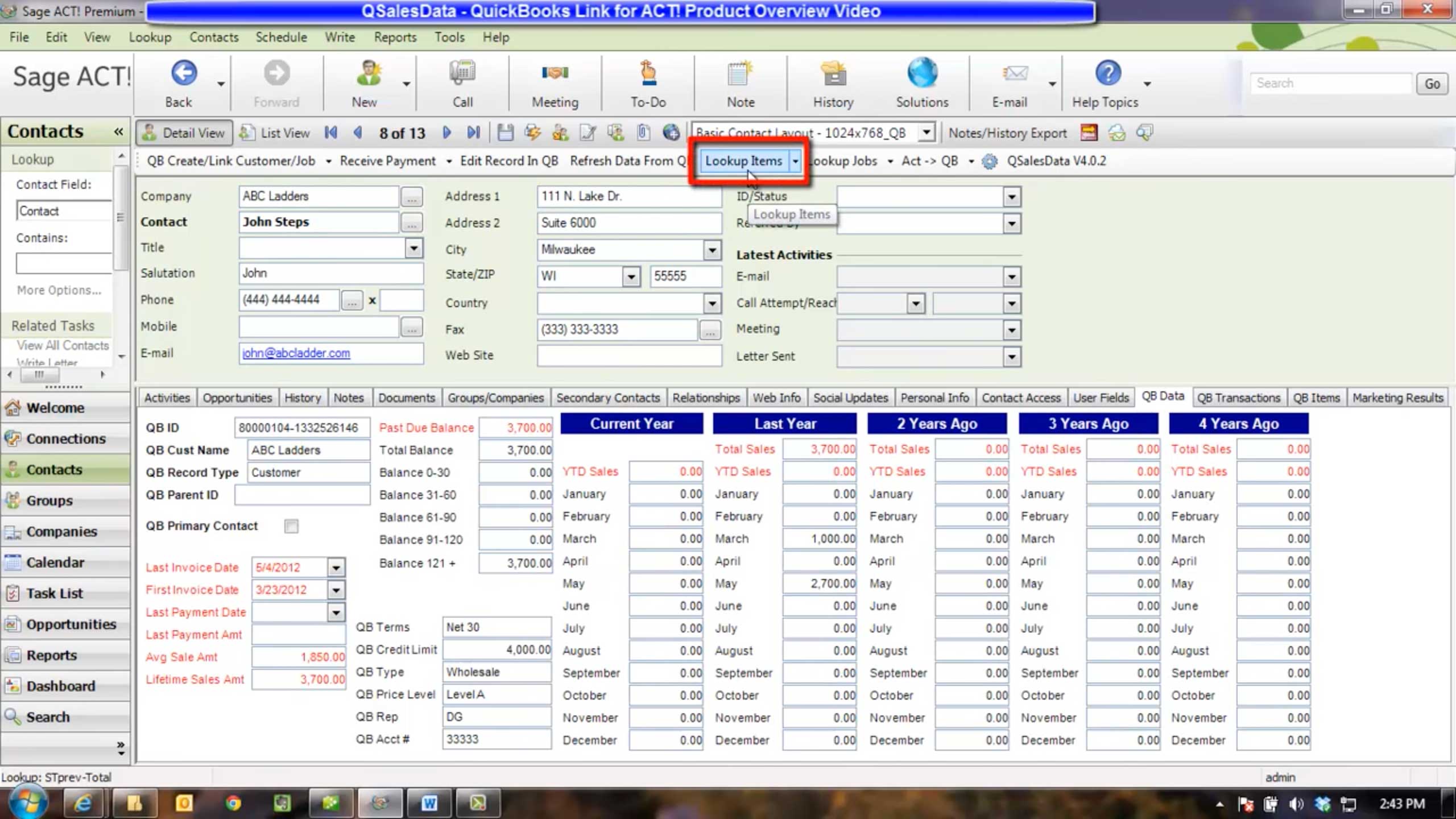The image size is (1456, 819).
Task: Open Groups in navigation sidebar
Action: [x=65, y=500]
